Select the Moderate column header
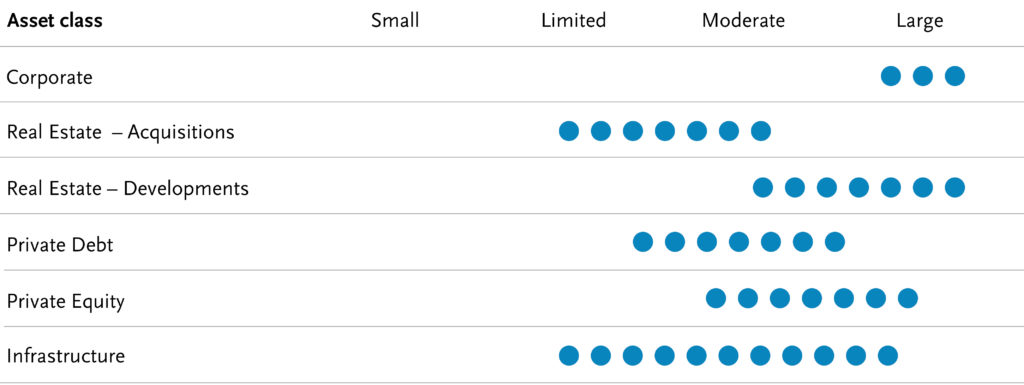 click(x=743, y=20)
